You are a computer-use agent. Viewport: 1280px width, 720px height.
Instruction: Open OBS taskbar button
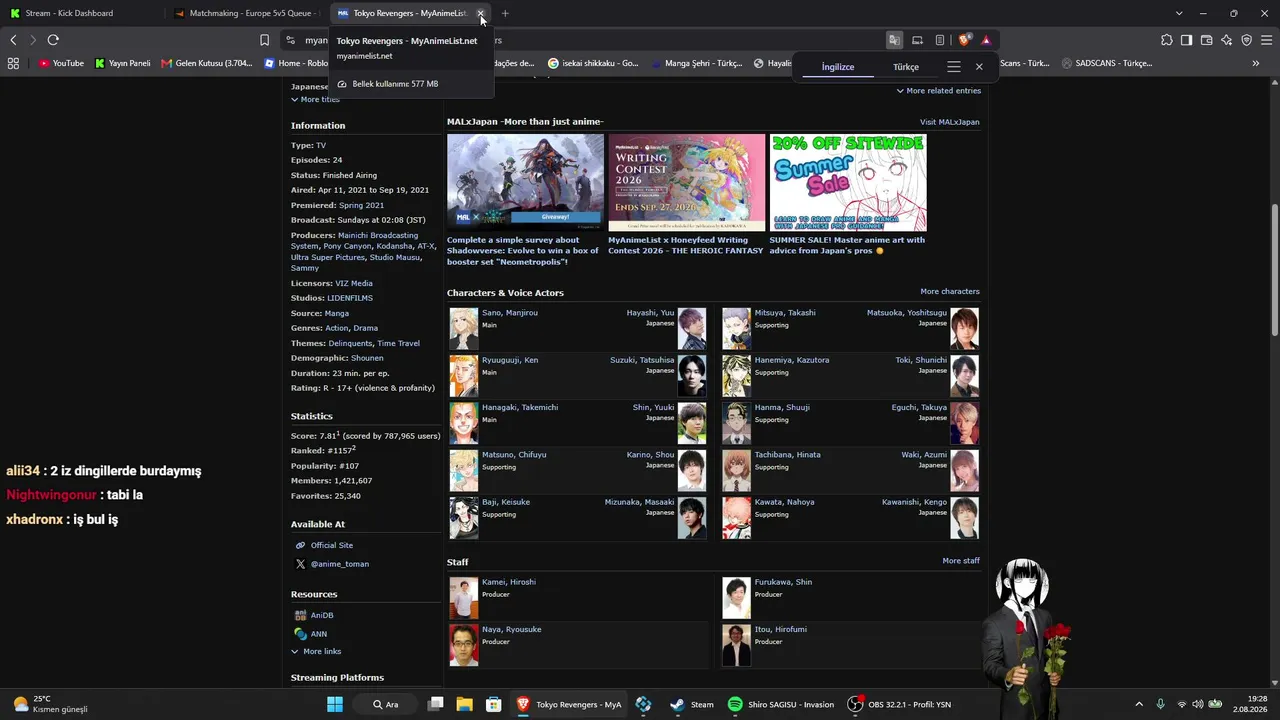(x=899, y=704)
